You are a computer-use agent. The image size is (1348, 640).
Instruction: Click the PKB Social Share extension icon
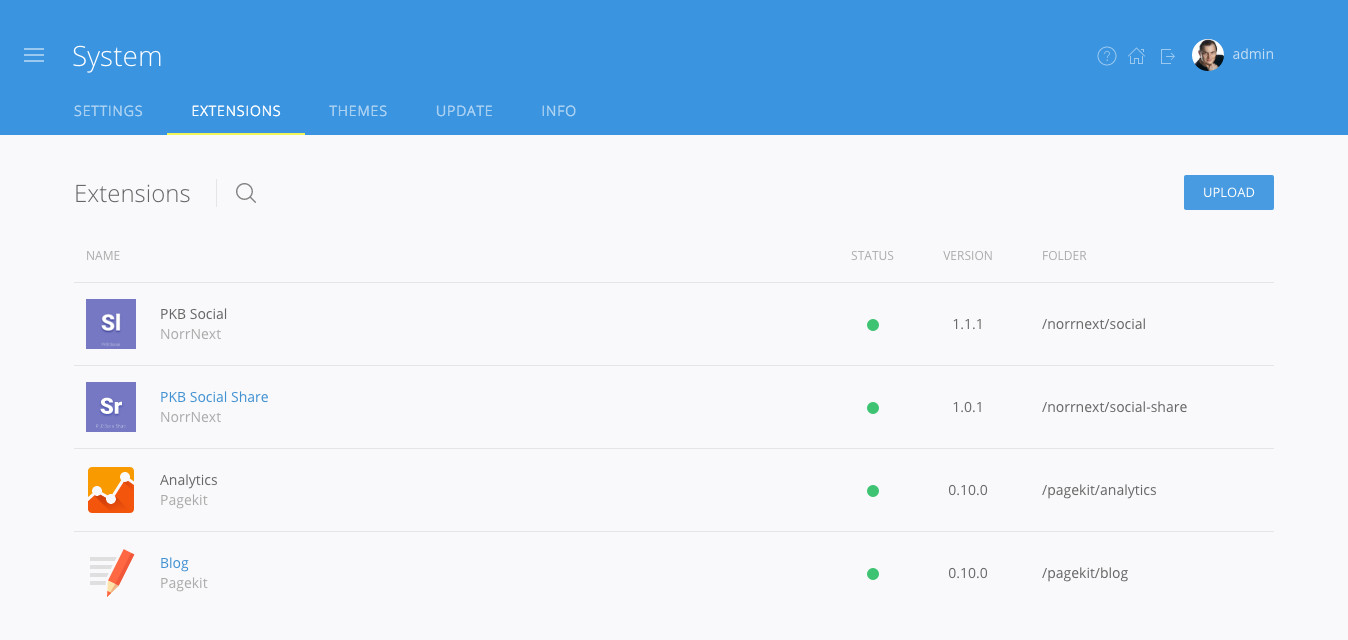(111, 407)
